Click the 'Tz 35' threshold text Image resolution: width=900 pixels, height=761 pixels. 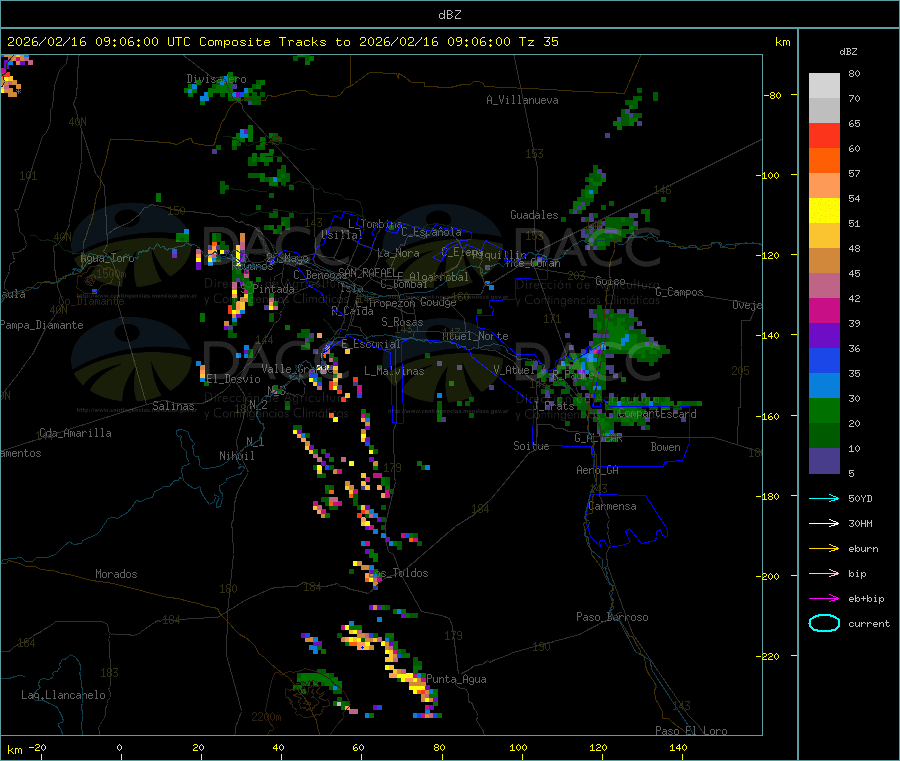point(538,42)
